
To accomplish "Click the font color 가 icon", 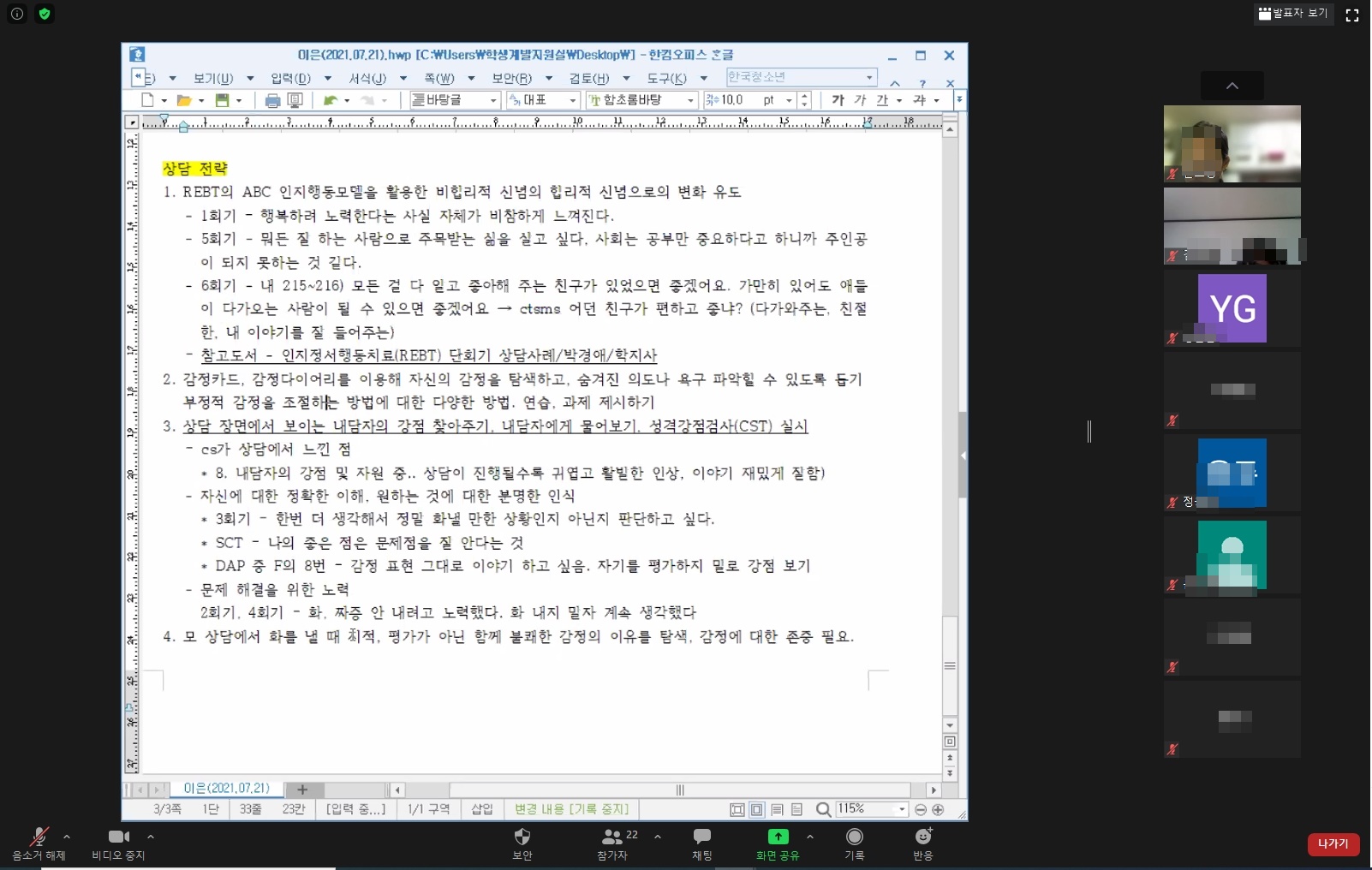I will tap(920, 100).
